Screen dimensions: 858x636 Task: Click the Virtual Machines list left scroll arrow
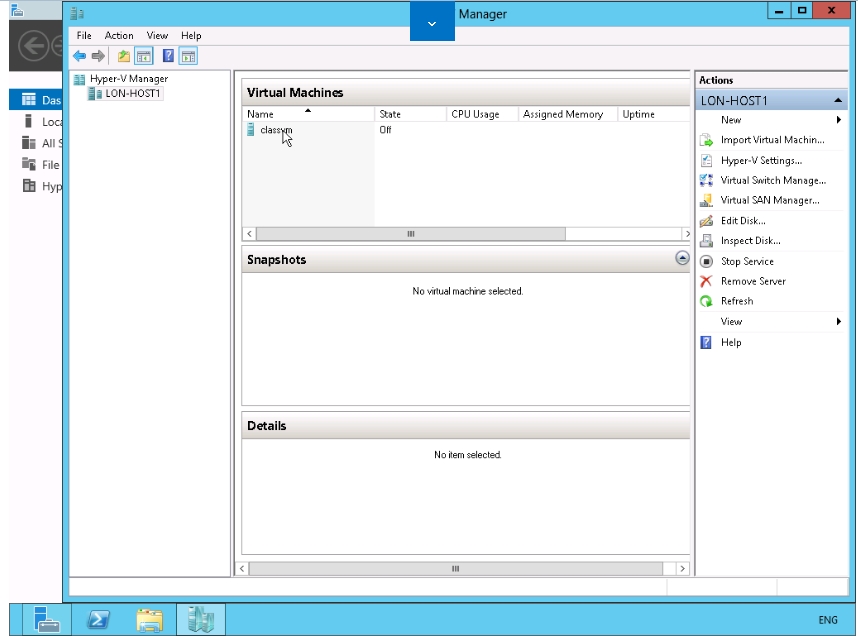250,234
